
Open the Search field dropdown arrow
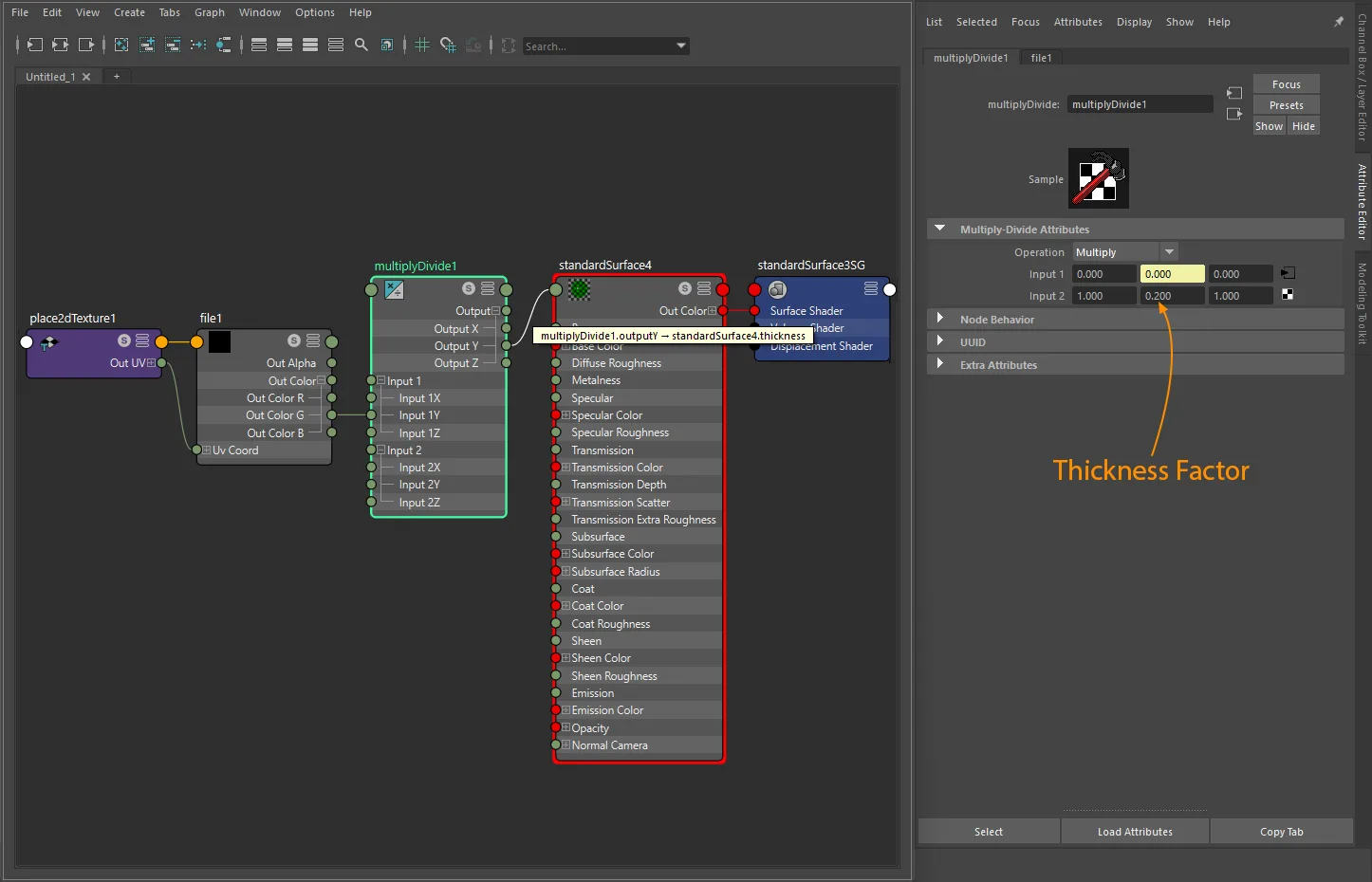click(x=680, y=46)
